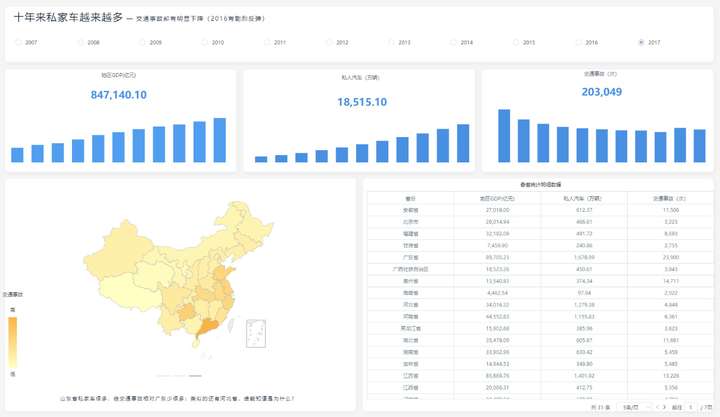Click the jump-to-page number input field
The height and width of the screenshot is (417, 720).
click(x=691, y=407)
